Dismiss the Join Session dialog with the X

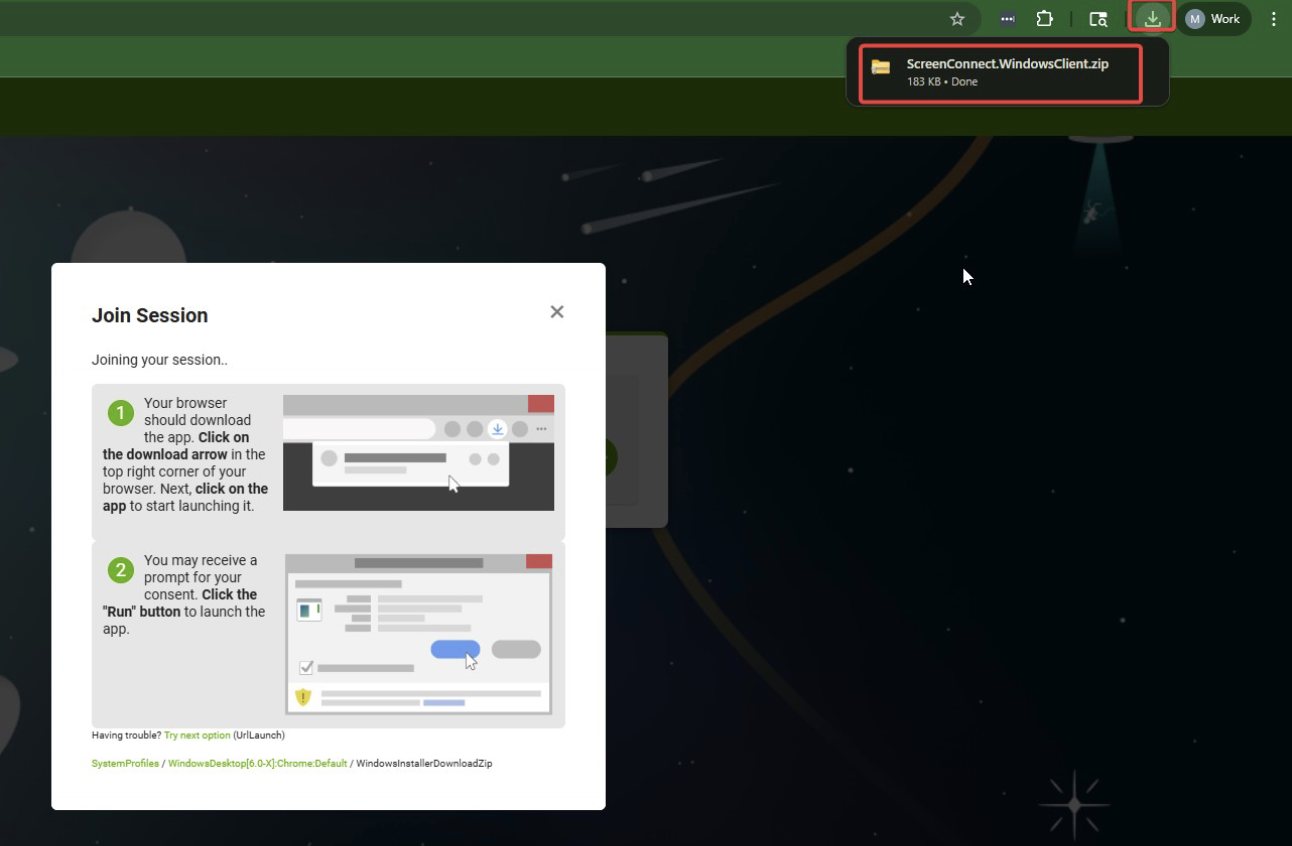[x=556, y=311]
